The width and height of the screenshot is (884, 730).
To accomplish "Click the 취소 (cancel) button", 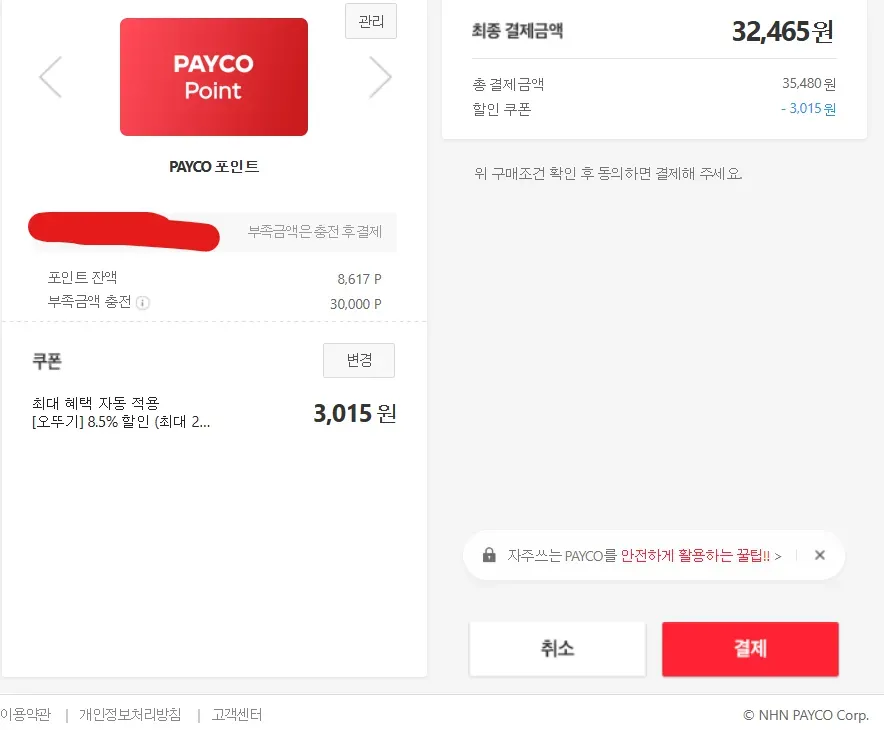I will 558,649.
